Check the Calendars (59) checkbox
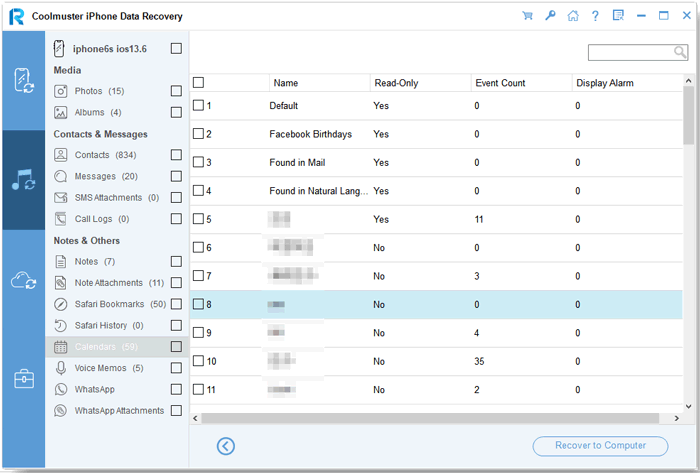This screenshot has height=473, width=700. 176,347
